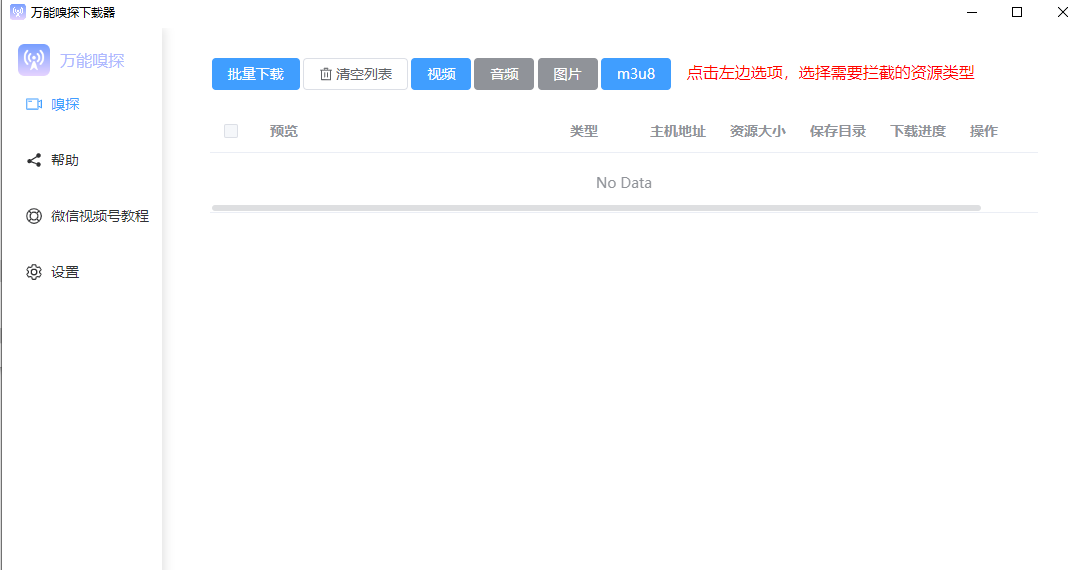Click the 设置 gear icon
Viewport: 1077px width, 570px height.
pos(34,272)
